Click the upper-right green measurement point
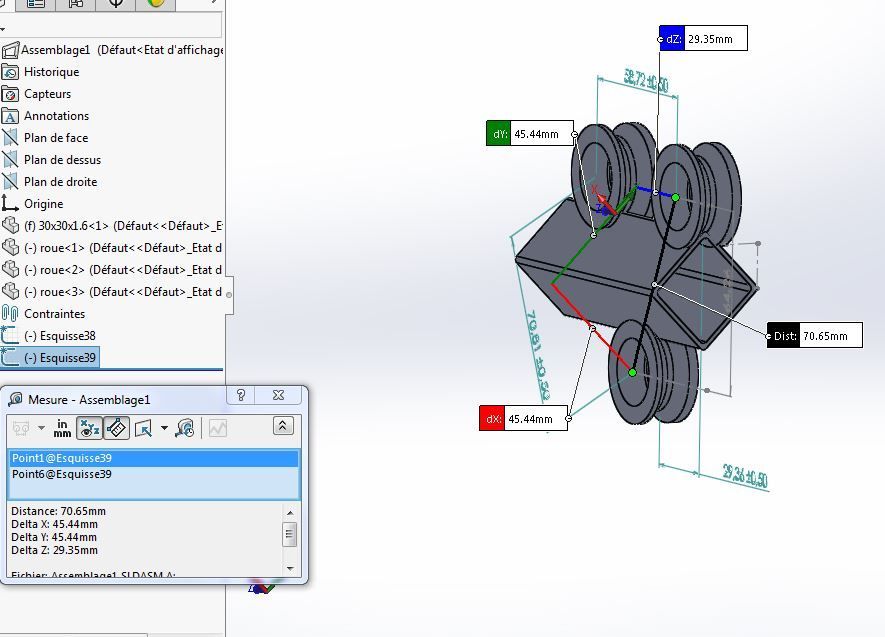Screen dimensions: 885x637 (676, 197)
